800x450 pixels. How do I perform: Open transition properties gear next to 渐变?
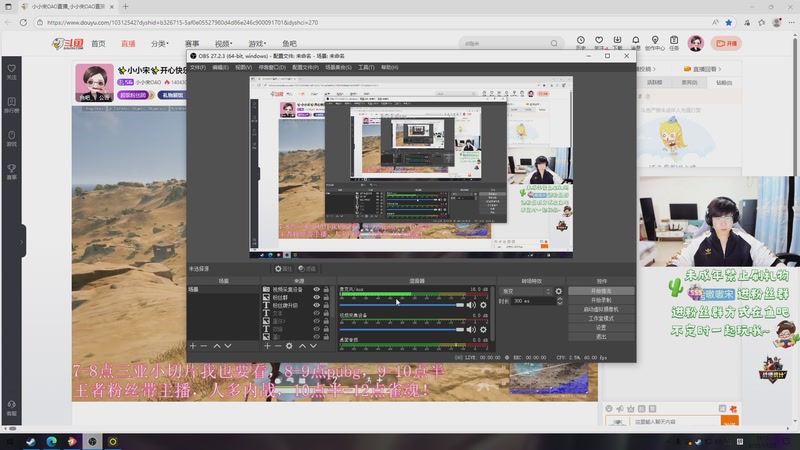(559, 291)
